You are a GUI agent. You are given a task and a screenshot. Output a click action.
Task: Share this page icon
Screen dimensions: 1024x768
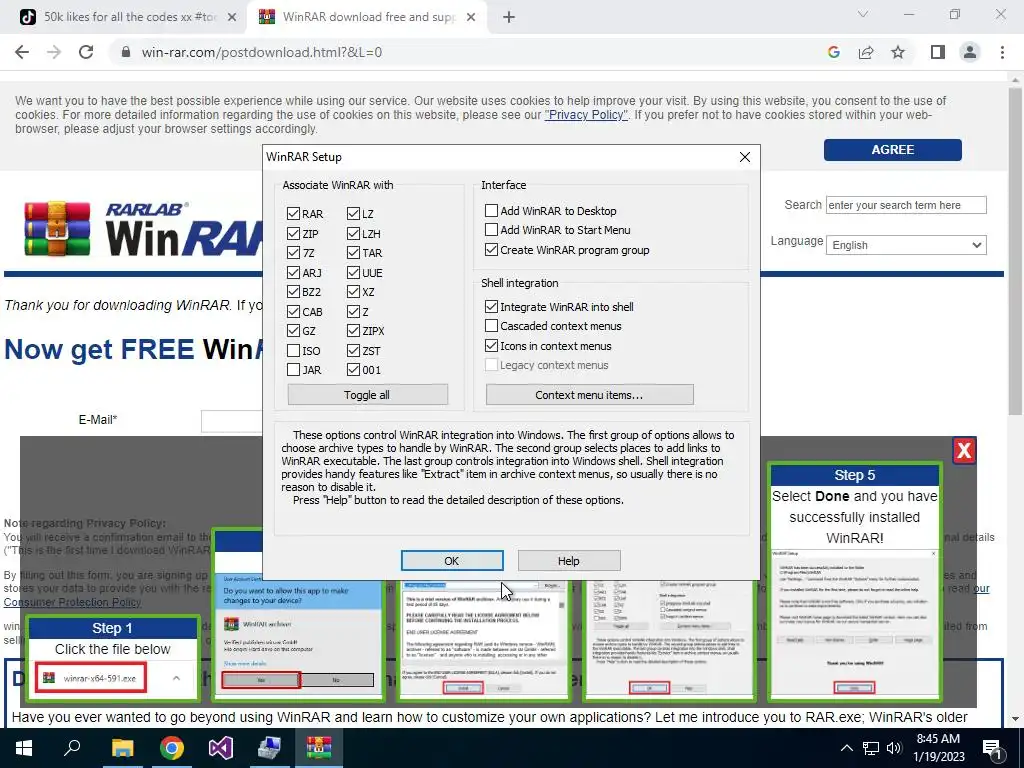866,52
